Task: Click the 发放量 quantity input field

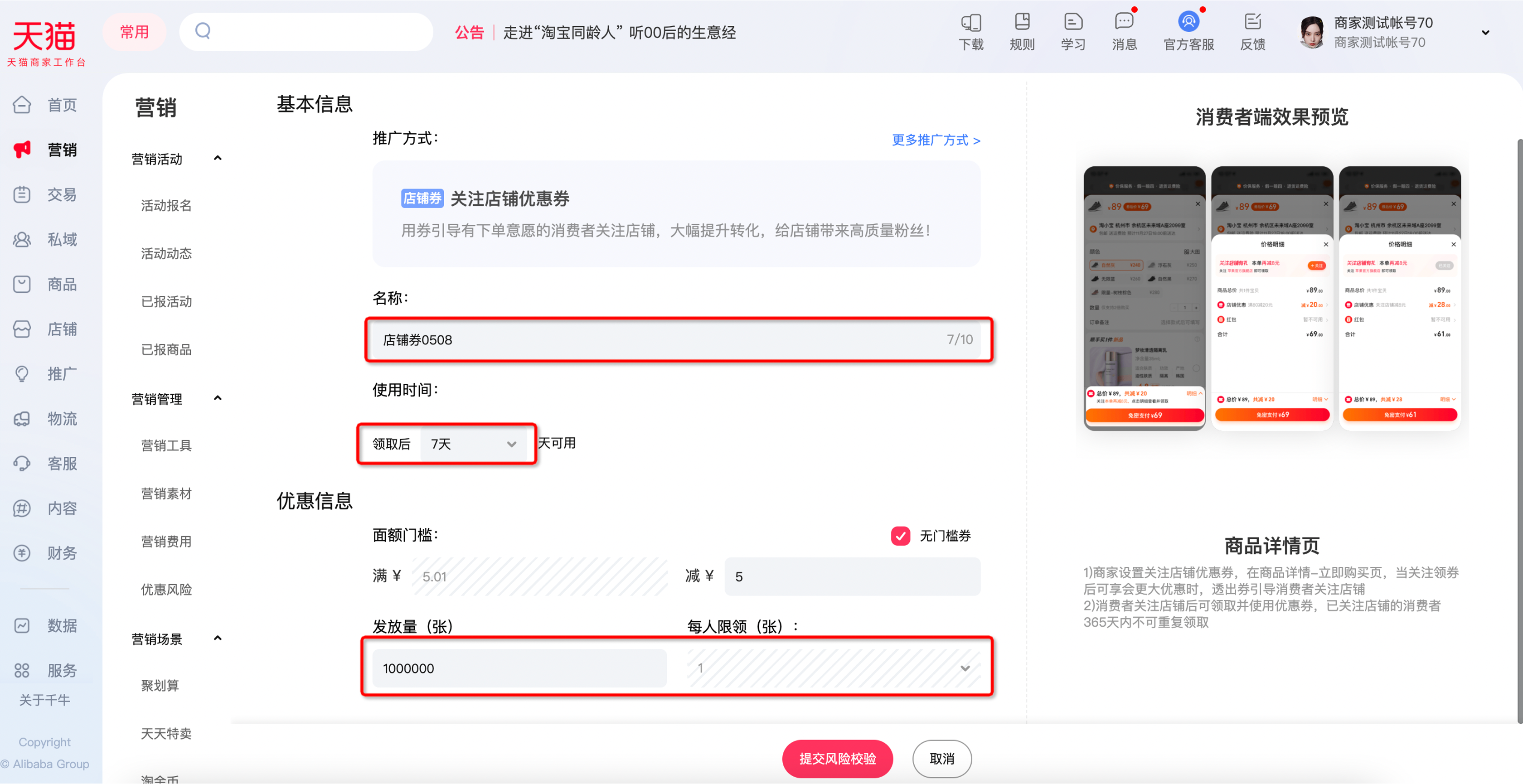Action: [520, 668]
